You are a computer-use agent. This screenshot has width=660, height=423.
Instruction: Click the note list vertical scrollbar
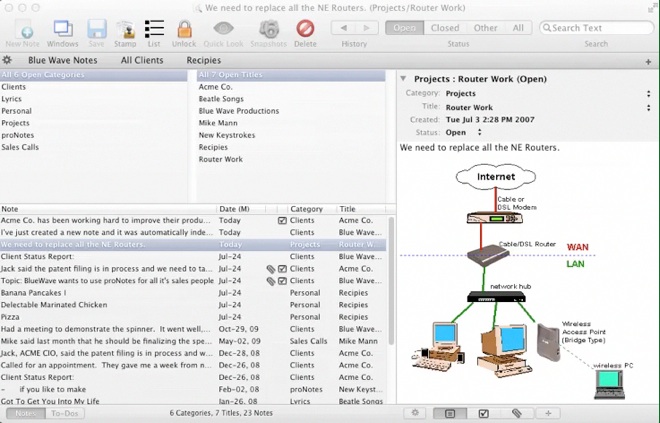(x=391, y=280)
